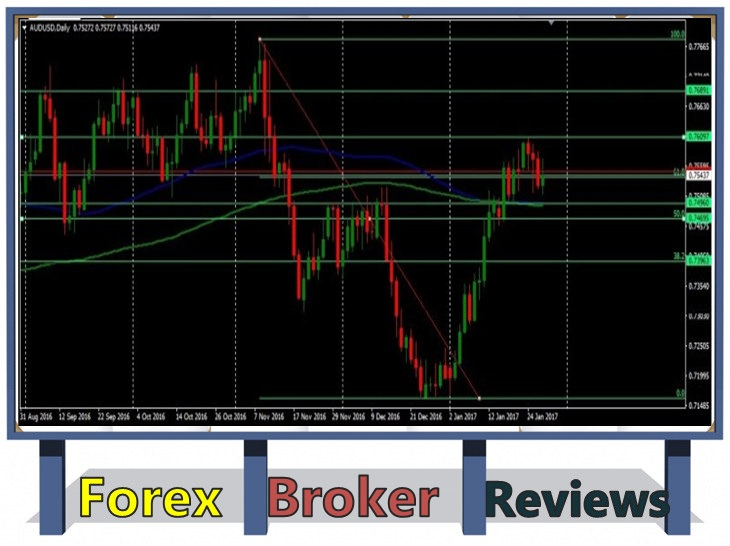The height and width of the screenshot is (546, 730).
Task: Click the 50.0 Fibonacci level label
Action: coord(676,213)
